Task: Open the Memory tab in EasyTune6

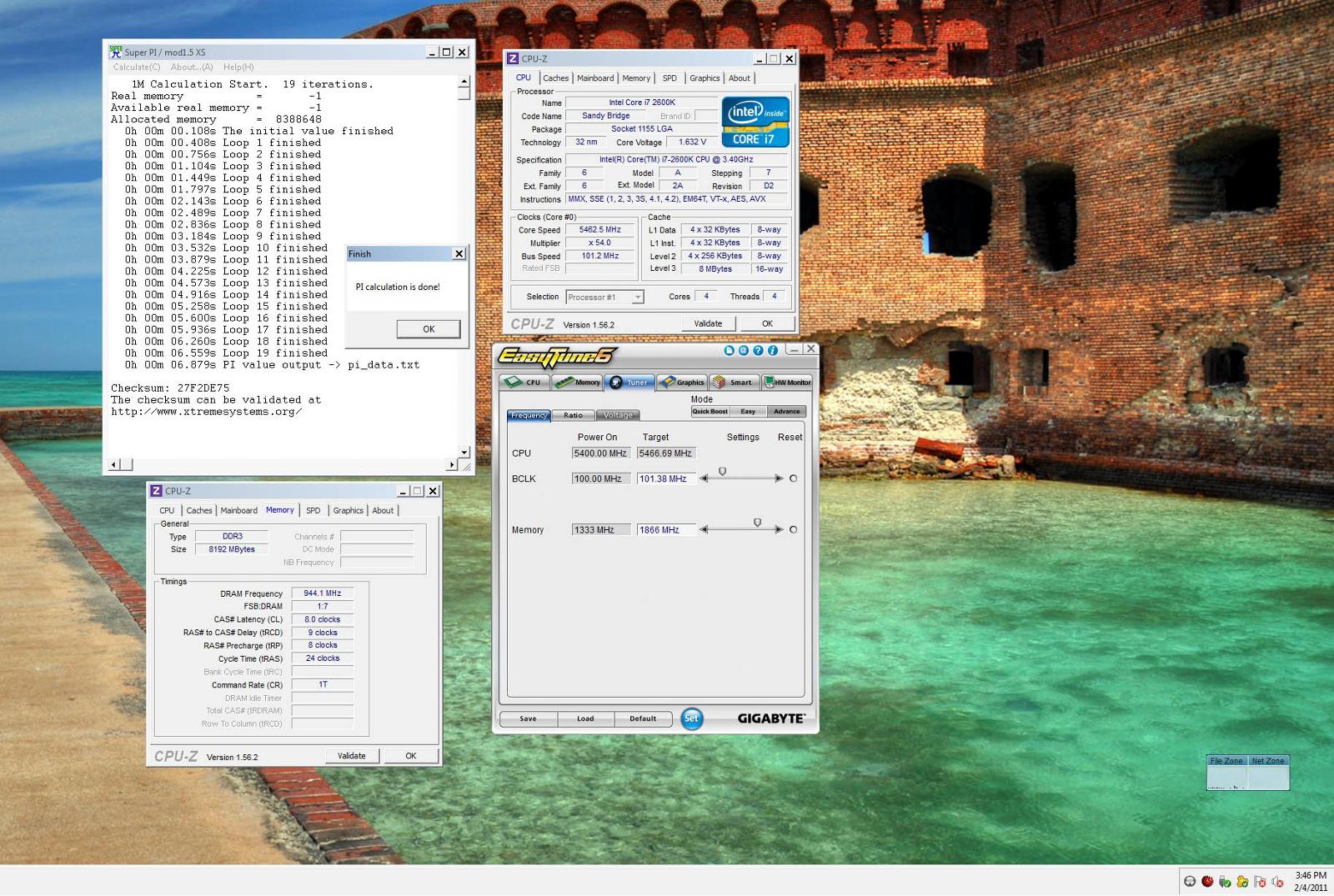Action: pos(577,383)
